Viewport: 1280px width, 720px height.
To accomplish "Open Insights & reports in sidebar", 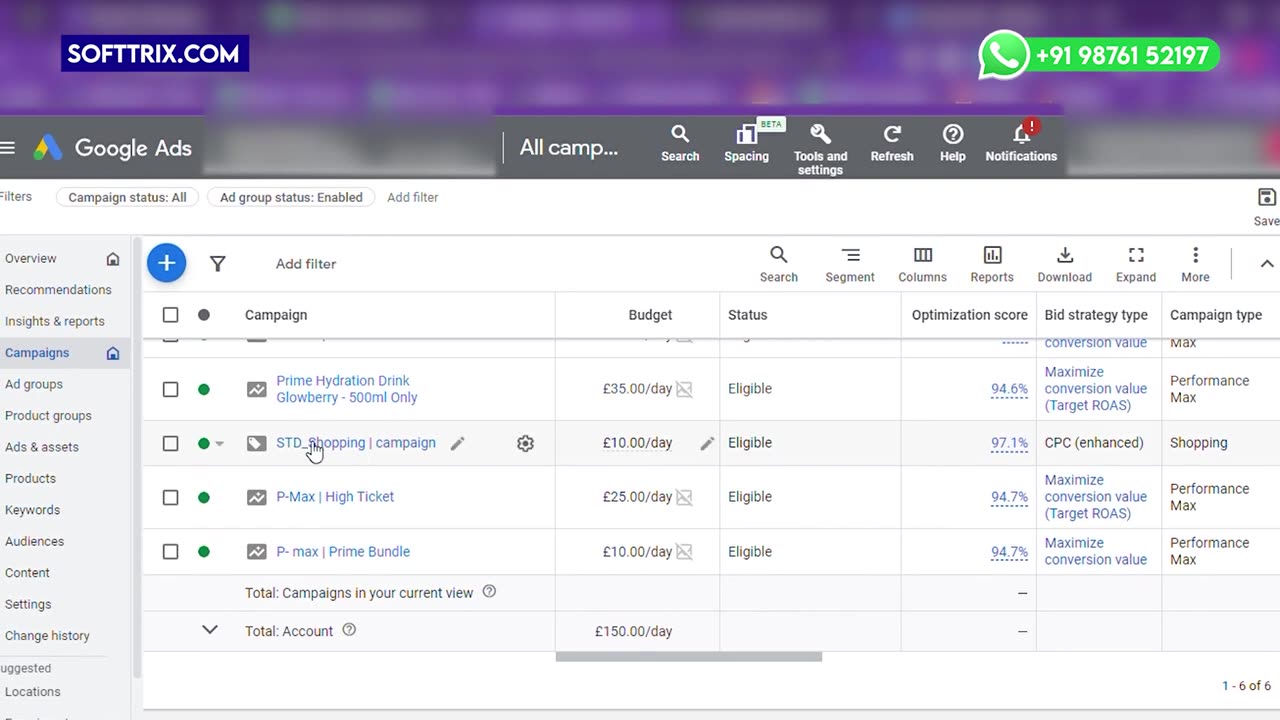I will click(55, 321).
